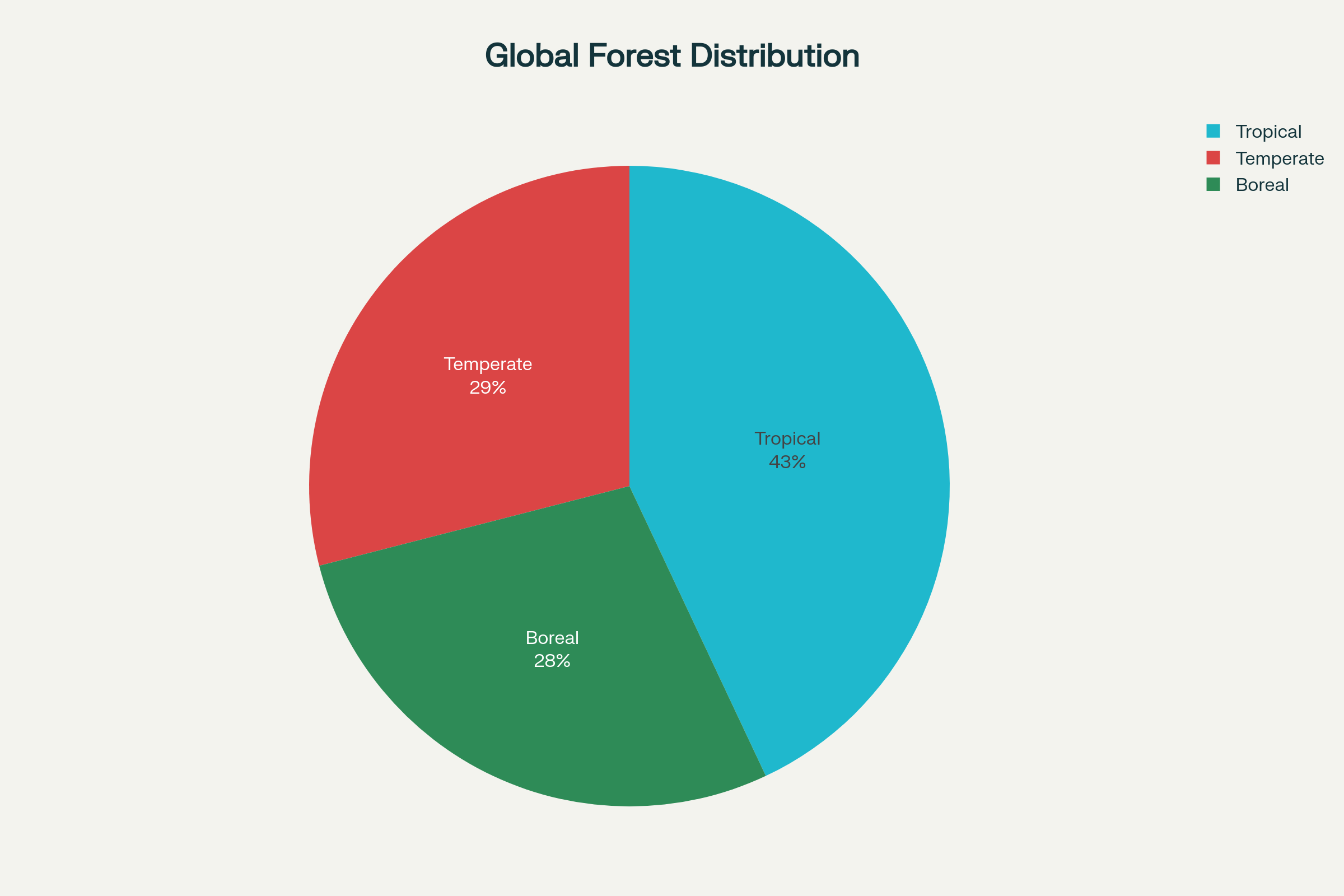
Task: Click the Boreal 28% label inside the chart
Action: tap(552, 650)
